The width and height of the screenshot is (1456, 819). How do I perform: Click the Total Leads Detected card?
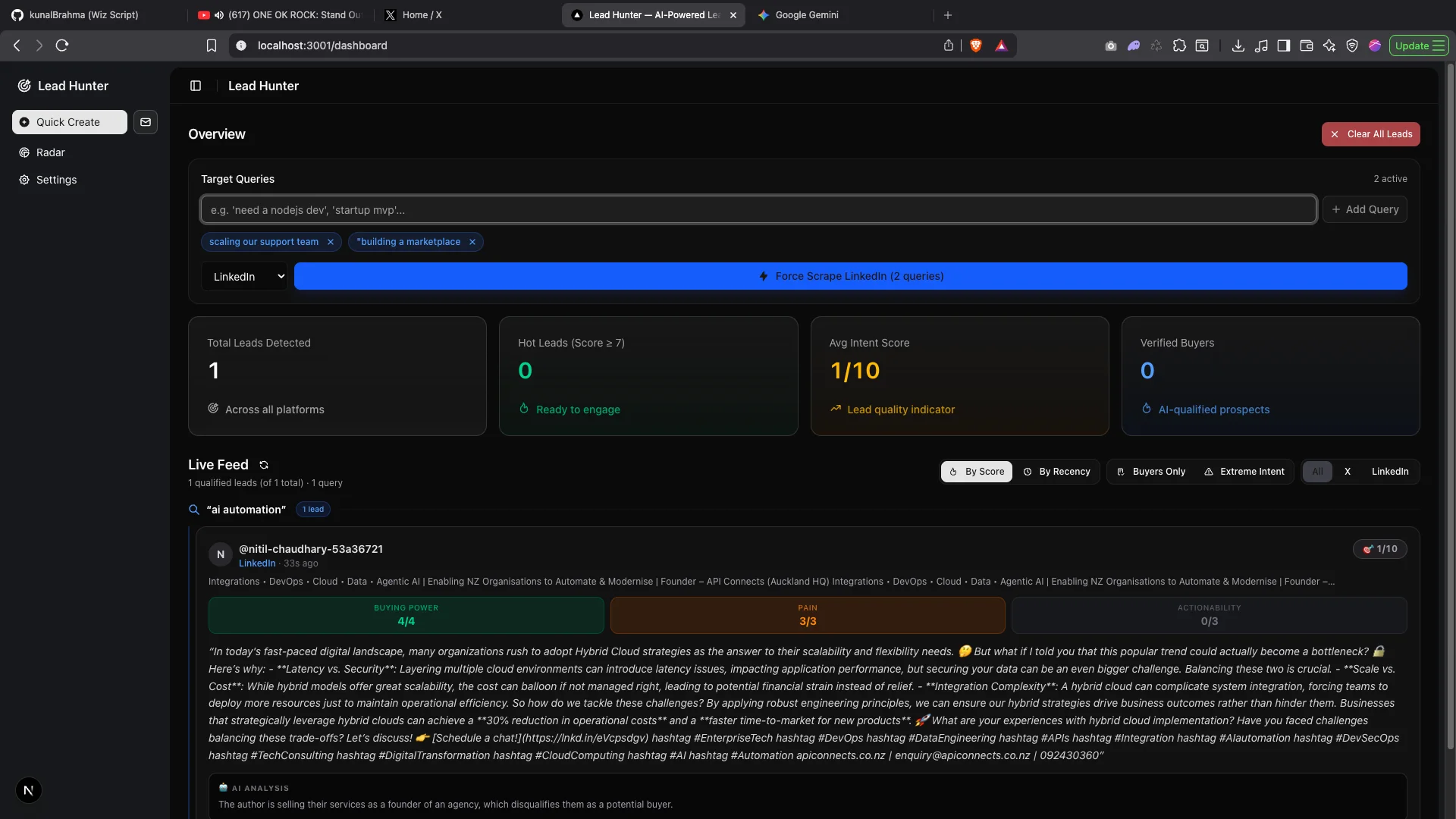pos(337,376)
